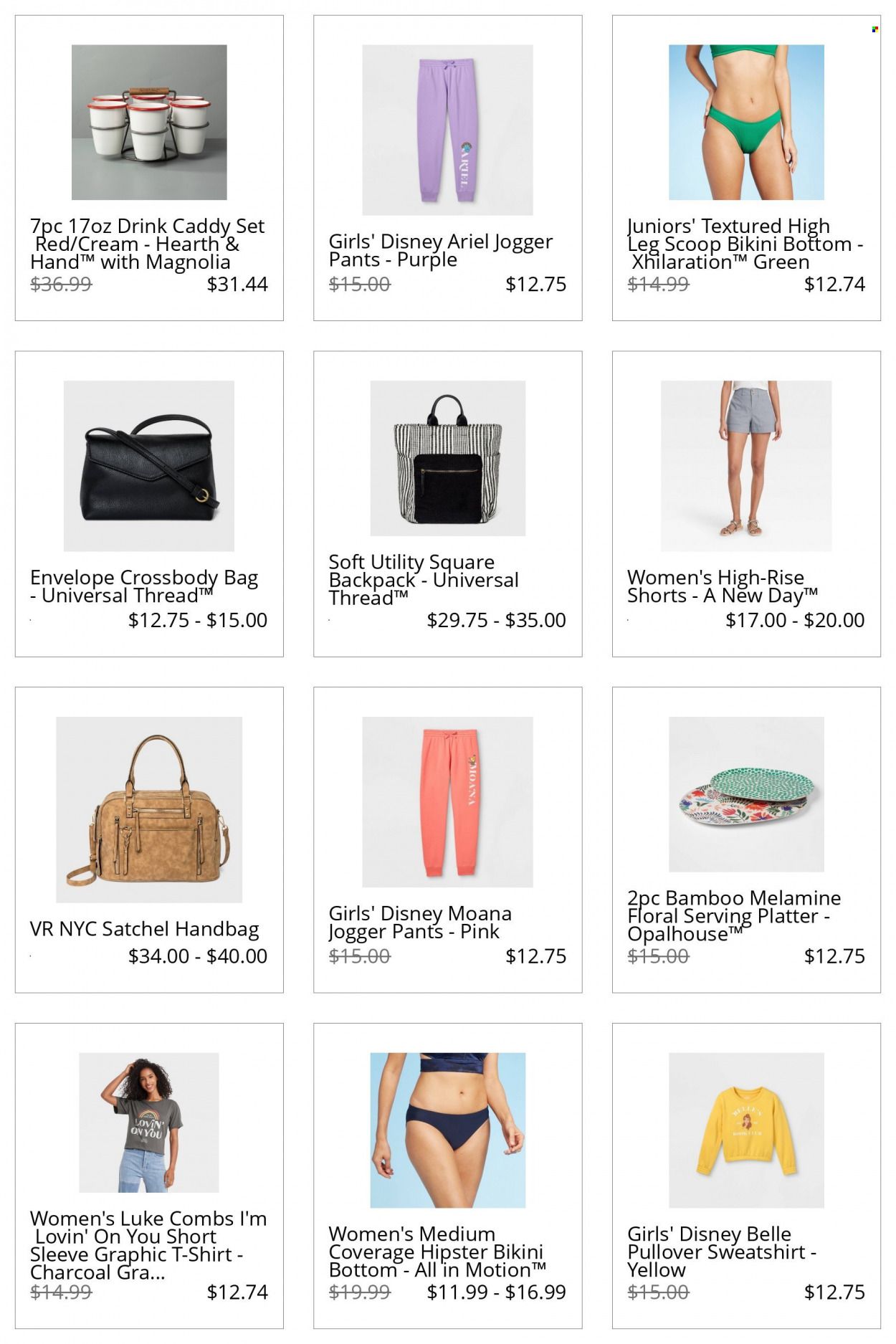Select the yellow Belle sweatshirt image

click(x=746, y=1130)
